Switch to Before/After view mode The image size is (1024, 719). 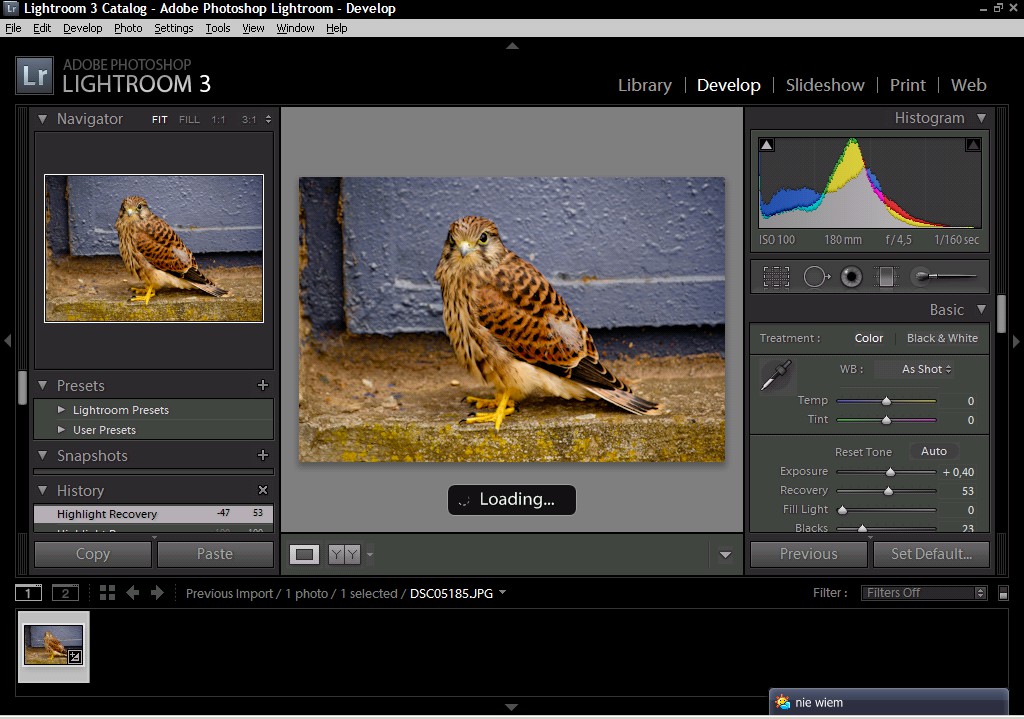point(344,554)
